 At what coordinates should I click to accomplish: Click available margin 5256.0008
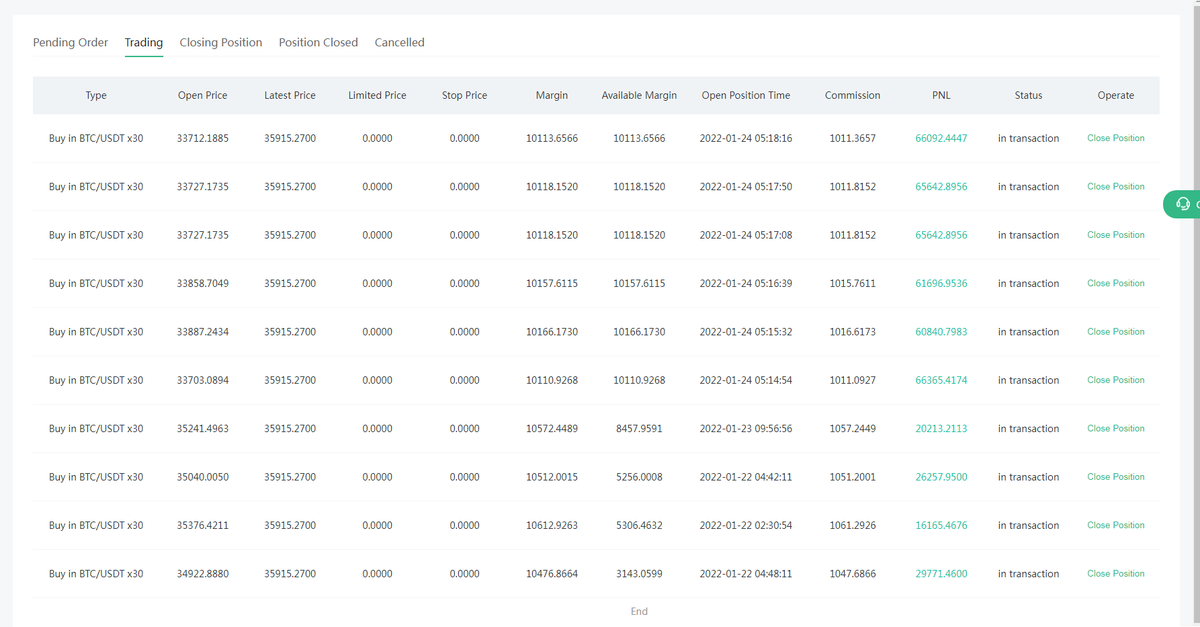639,477
